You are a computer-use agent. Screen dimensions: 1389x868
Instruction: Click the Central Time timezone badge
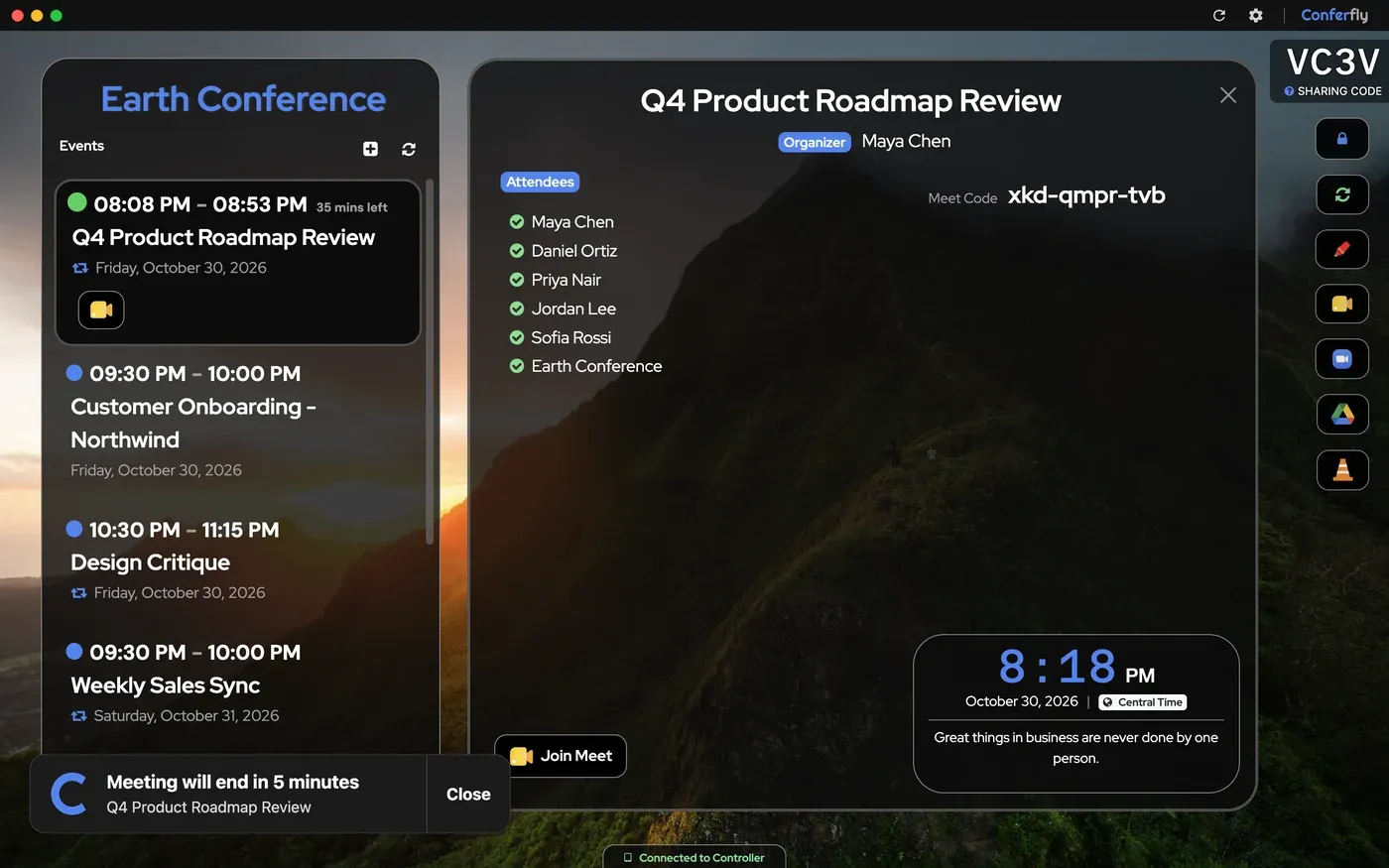point(1143,702)
